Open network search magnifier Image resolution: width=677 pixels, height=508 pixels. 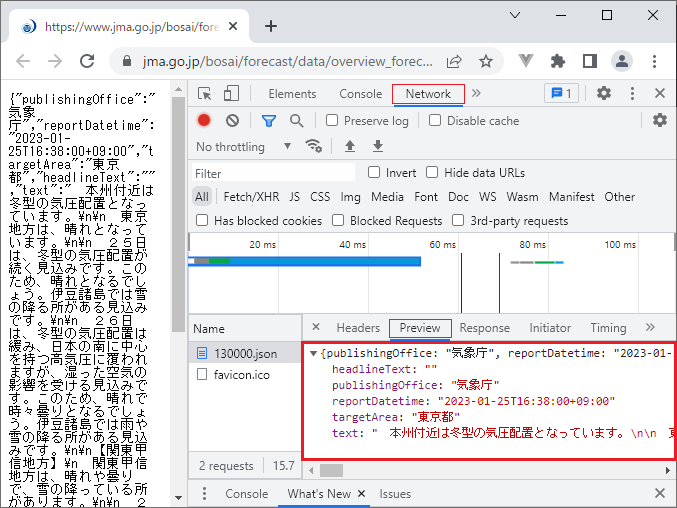click(296, 121)
